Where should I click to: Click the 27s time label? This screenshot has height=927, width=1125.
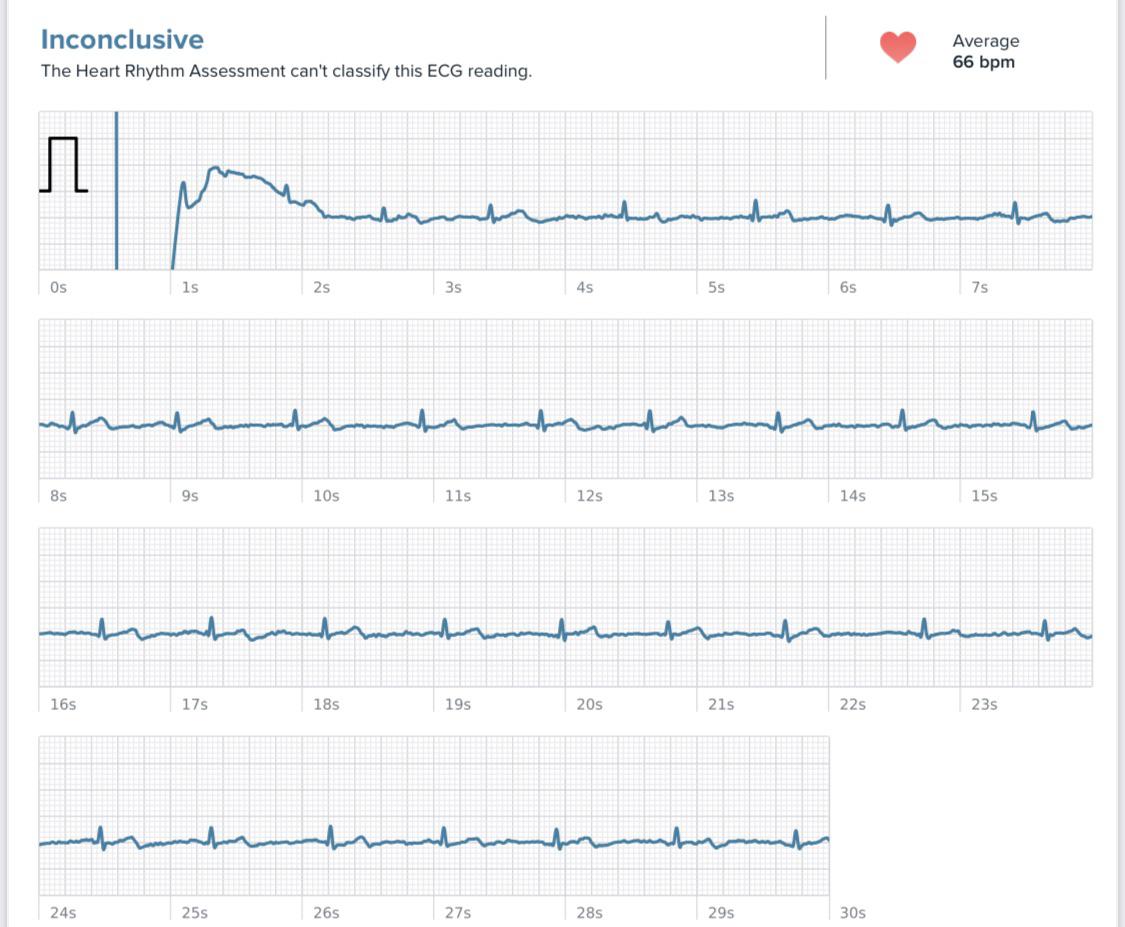pyautogui.click(x=458, y=913)
